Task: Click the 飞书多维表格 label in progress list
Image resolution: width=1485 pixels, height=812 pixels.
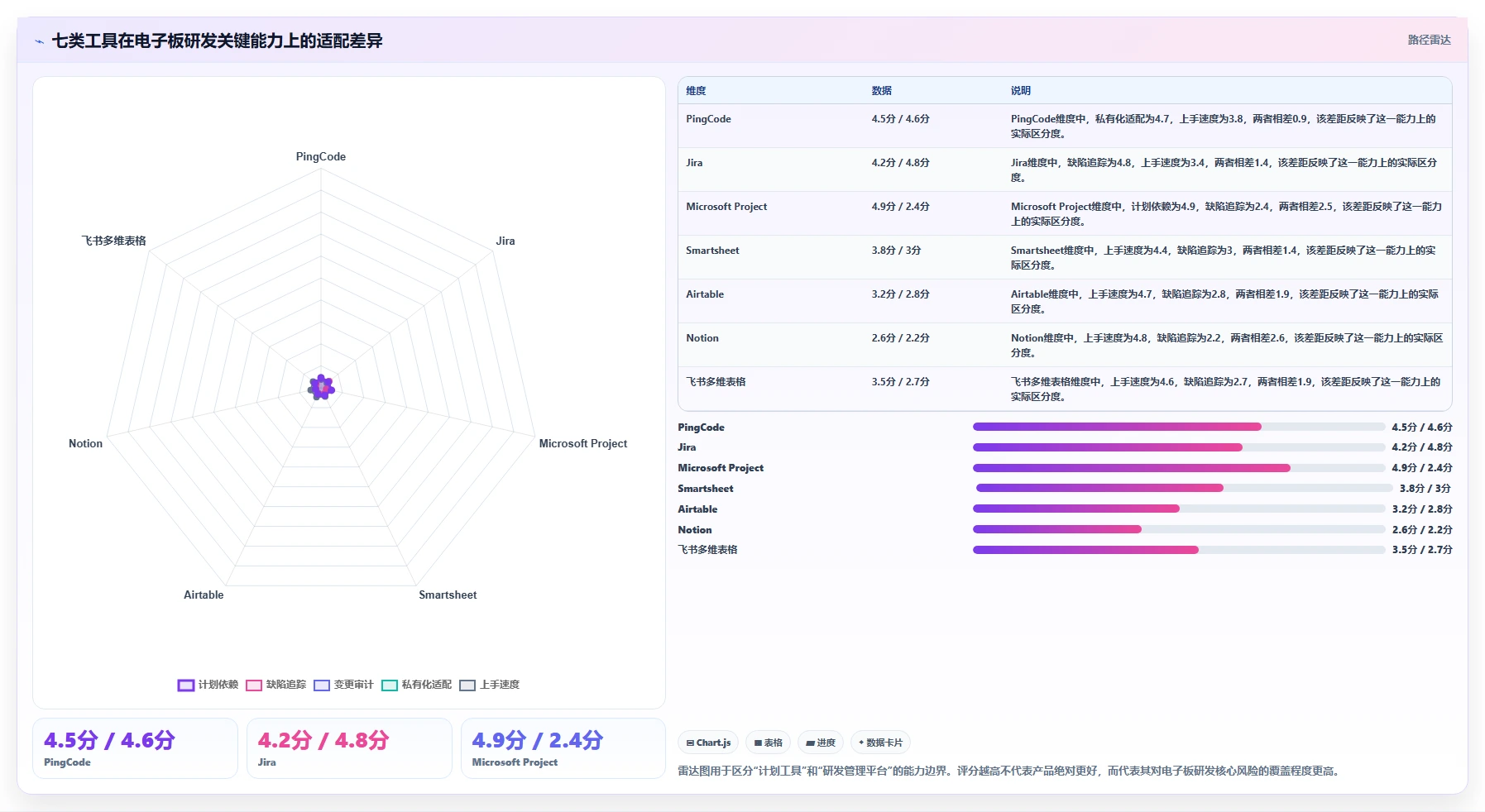Action: 707,550
